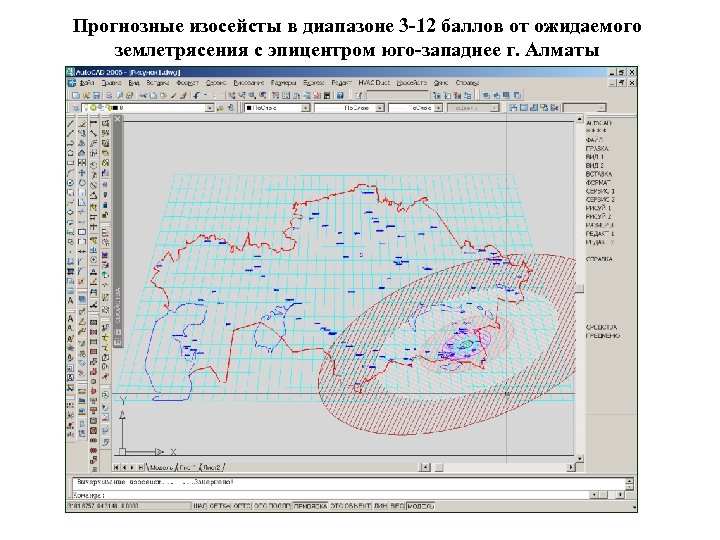Open the Файл menu
The image size is (720, 540).
[x=87, y=83]
